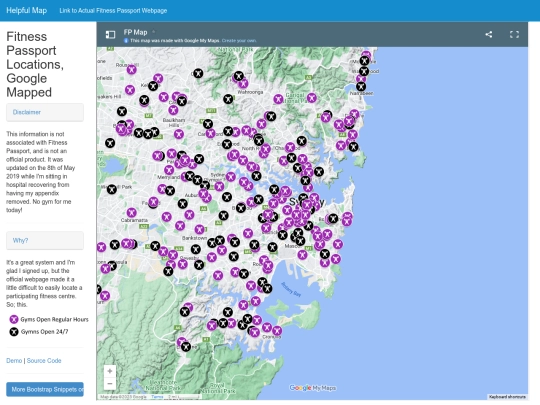Open Link to Actual Fitness Passport Webpage

[113, 11]
